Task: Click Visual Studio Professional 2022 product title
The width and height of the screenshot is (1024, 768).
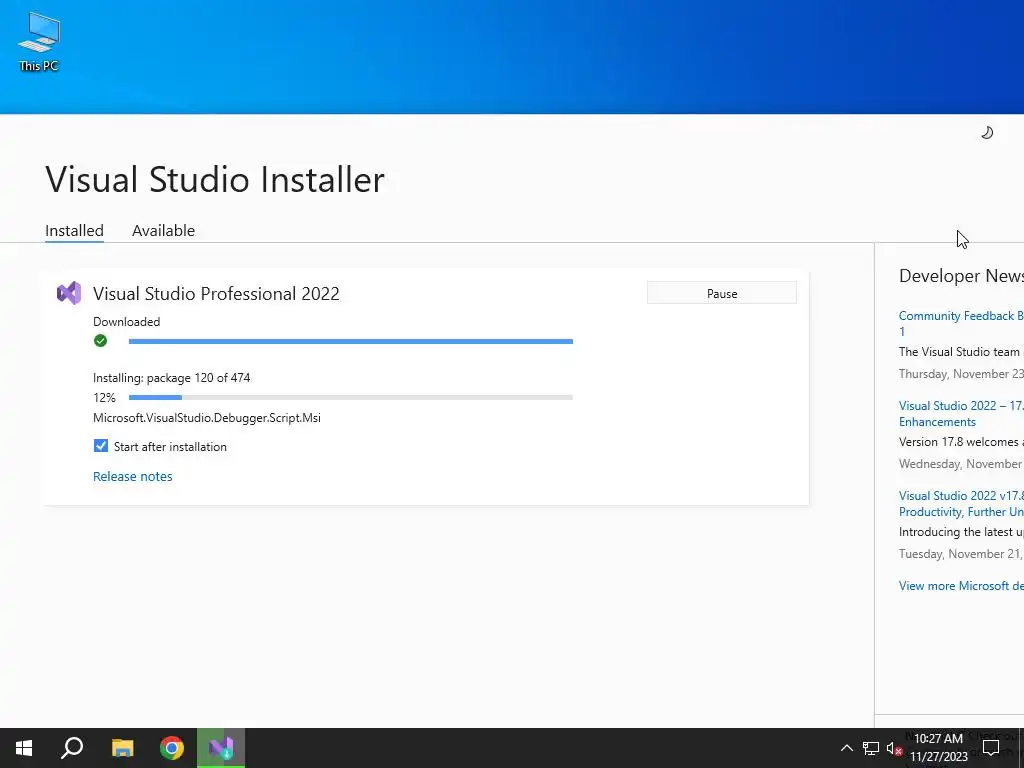Action: pos(216,293)
